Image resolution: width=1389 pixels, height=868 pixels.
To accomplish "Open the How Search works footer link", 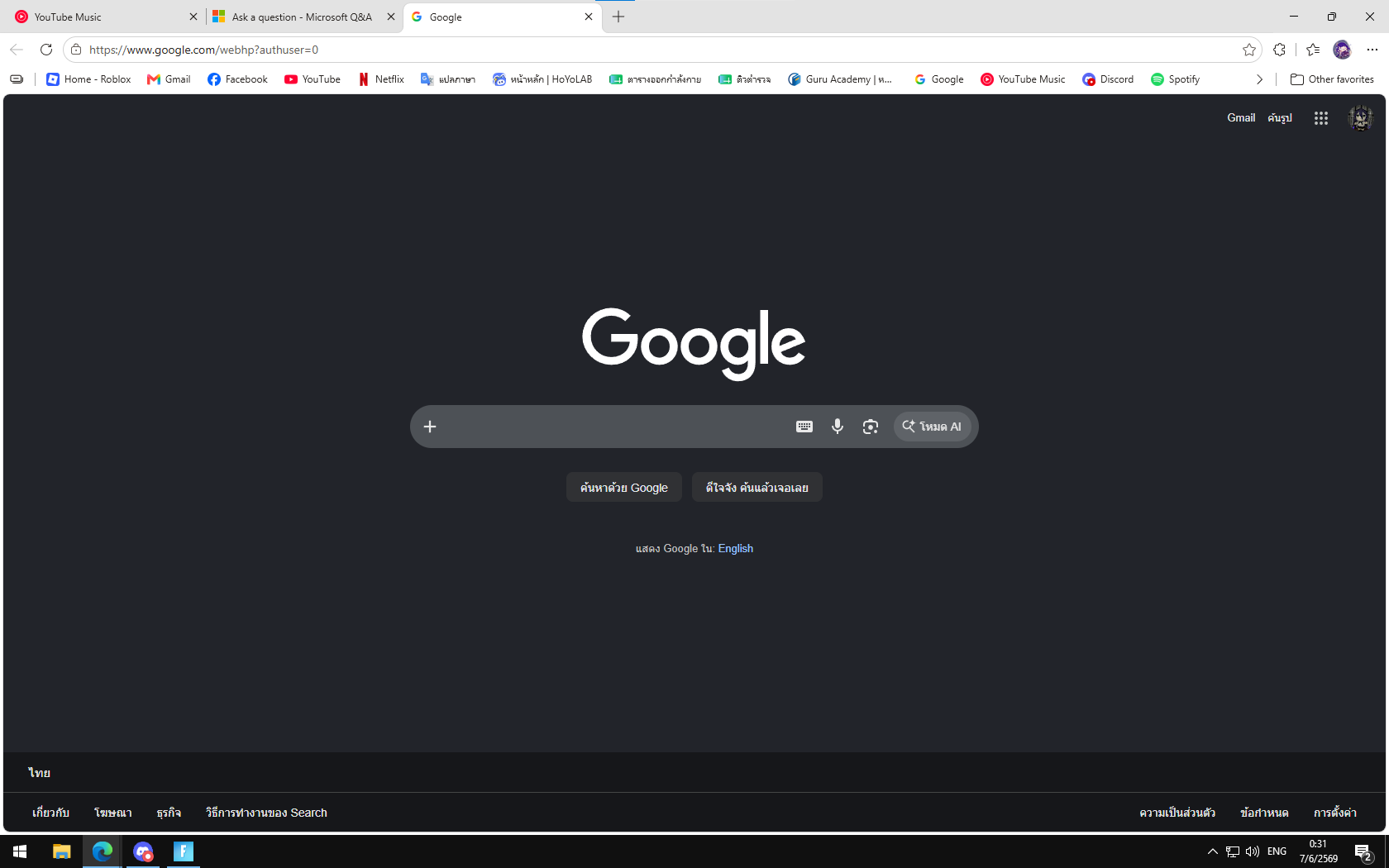I will pyautogui.click(x=266, y=813).
